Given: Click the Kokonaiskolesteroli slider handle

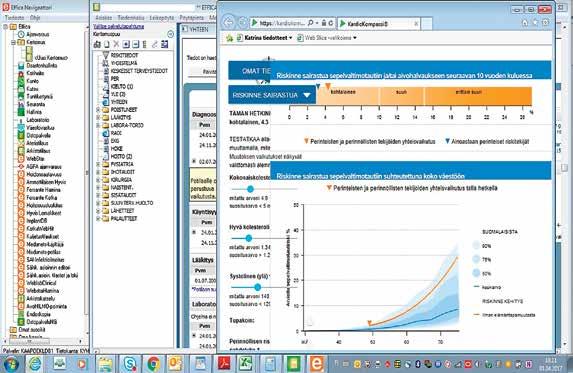Looking at the screenshot, I should 250,189.
